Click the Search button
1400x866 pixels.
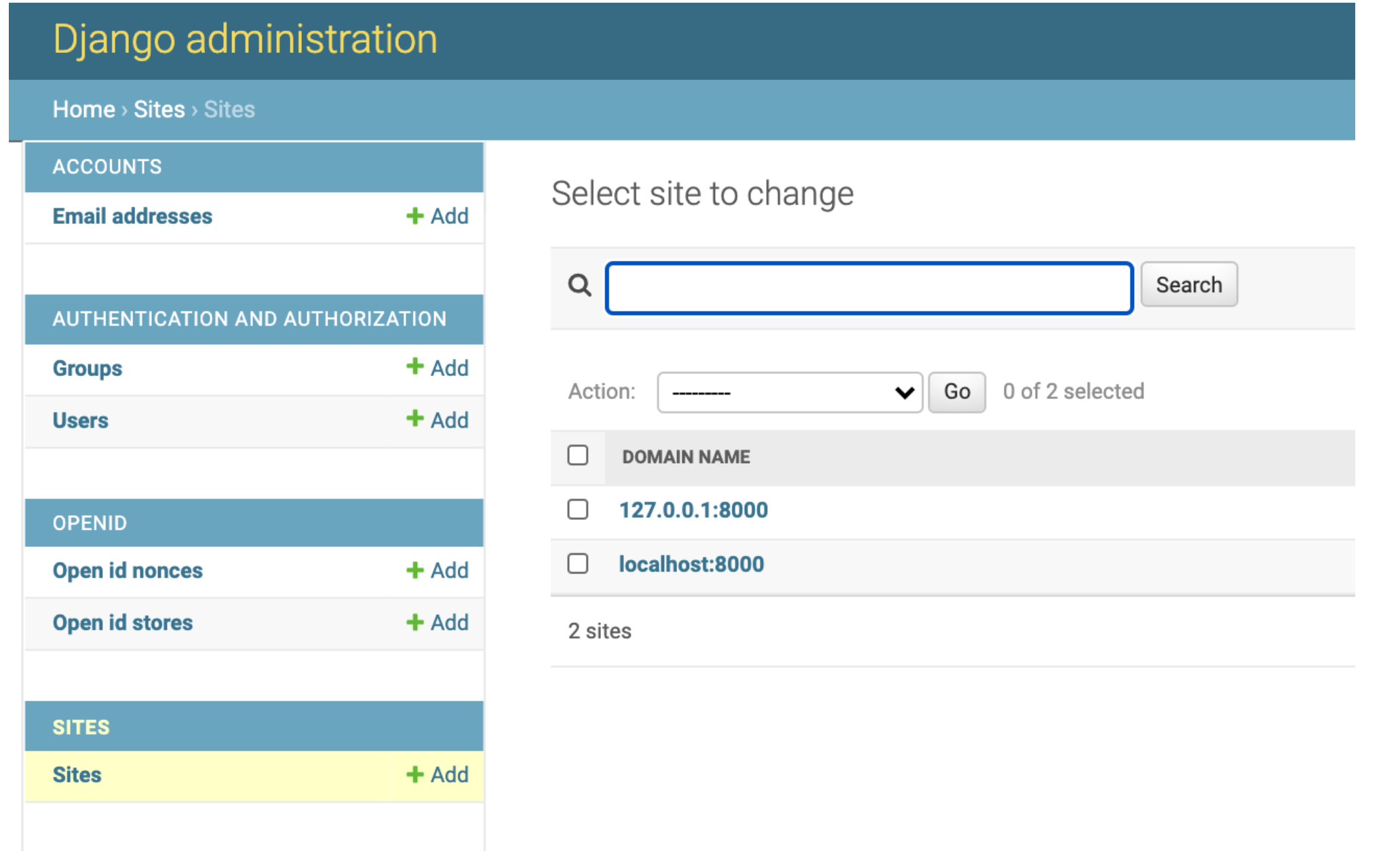[x=1189, y=284]
